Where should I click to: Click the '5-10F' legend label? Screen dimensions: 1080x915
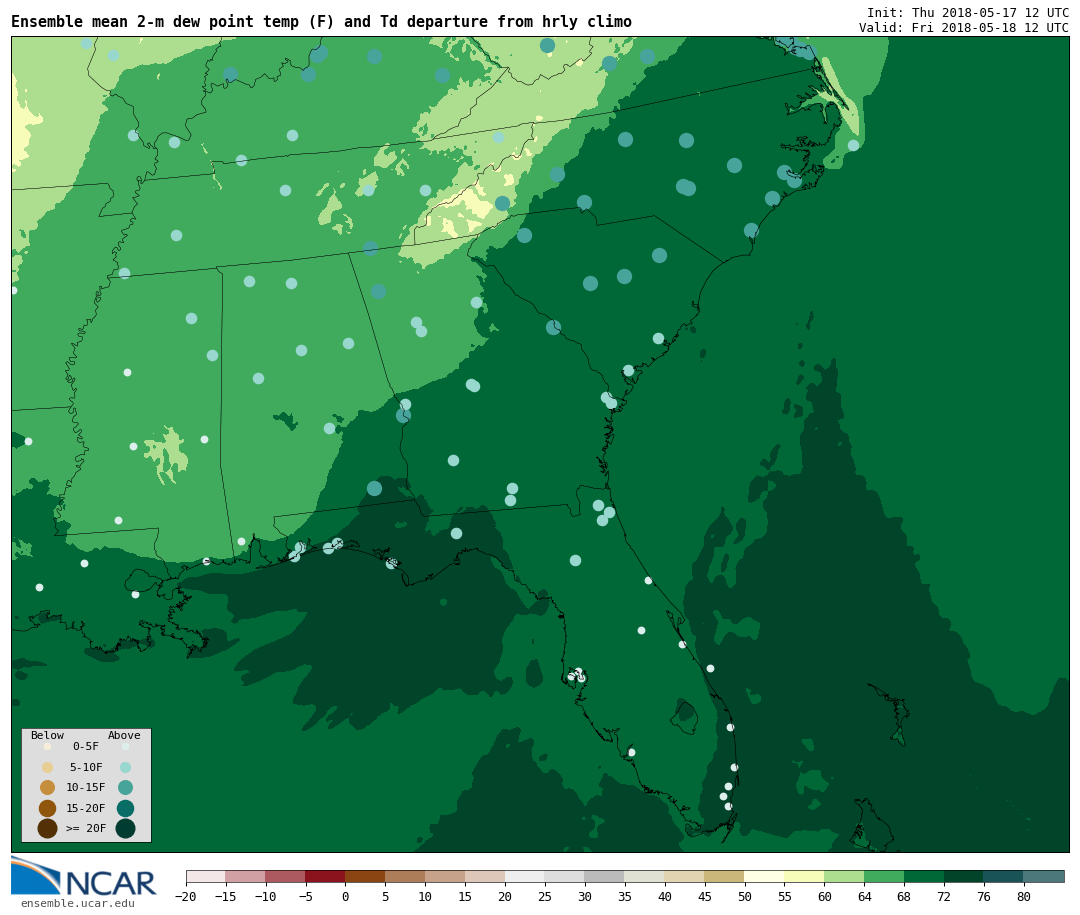86,767
